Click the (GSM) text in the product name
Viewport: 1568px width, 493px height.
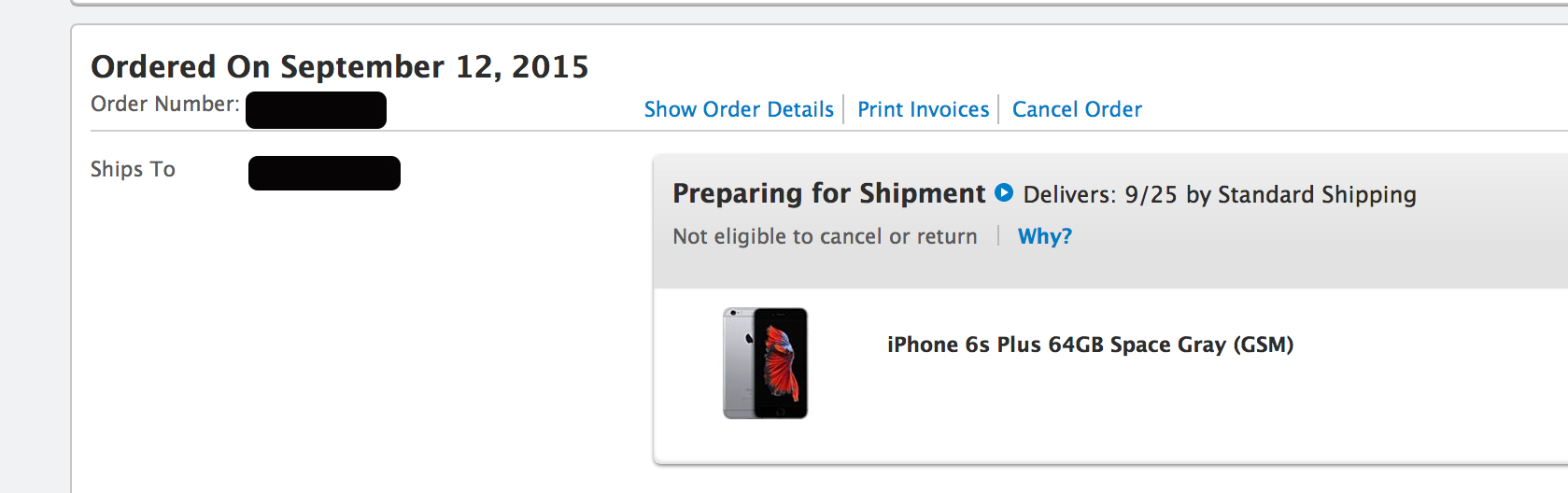click(x=1264, y=345)
